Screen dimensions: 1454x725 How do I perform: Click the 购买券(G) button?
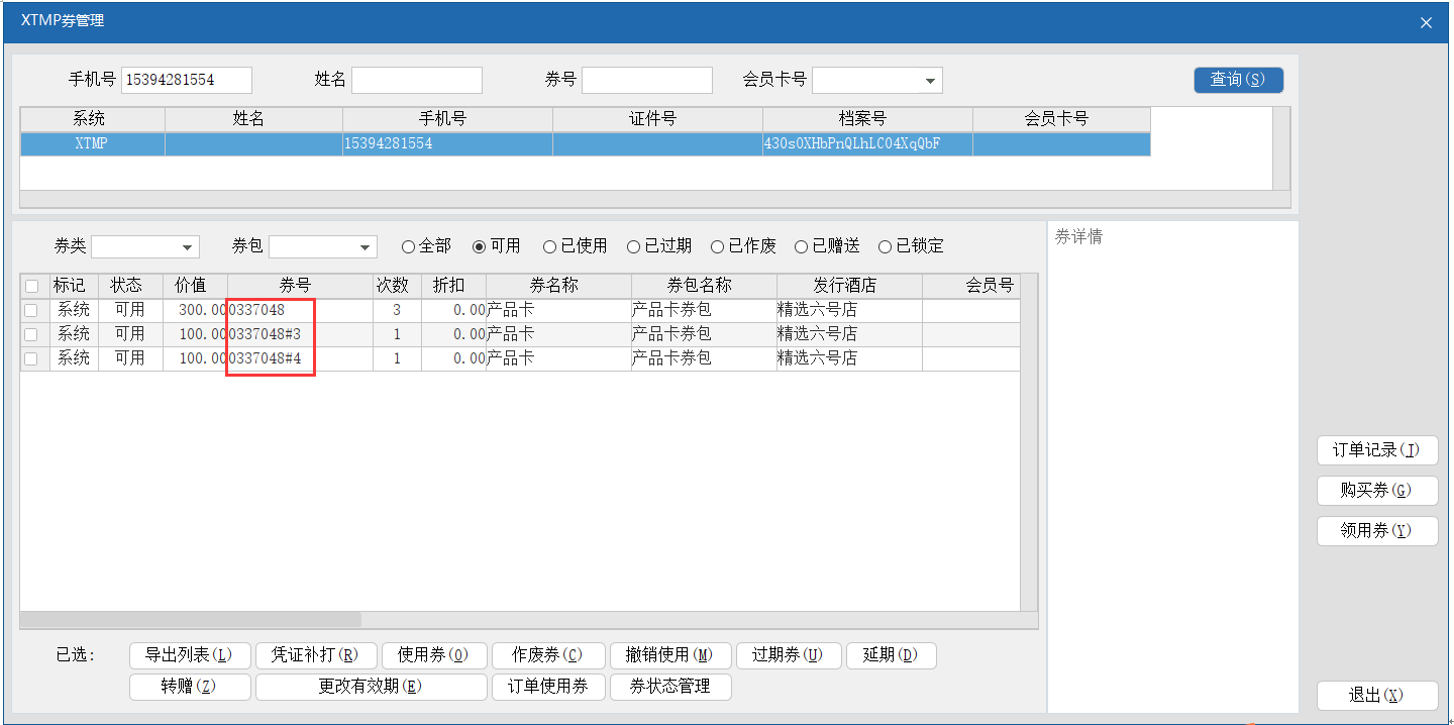[1376, 491]
